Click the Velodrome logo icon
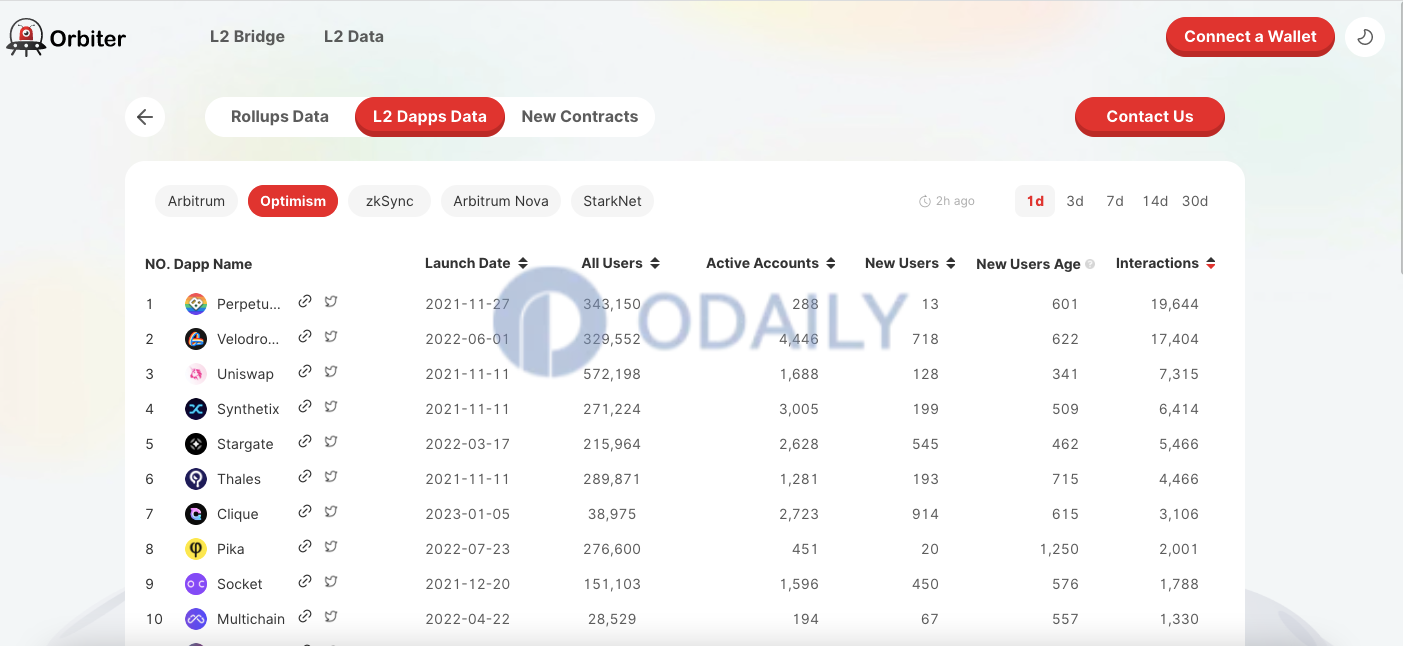The width and height of the screenshot is (1403, 646). 196,339
